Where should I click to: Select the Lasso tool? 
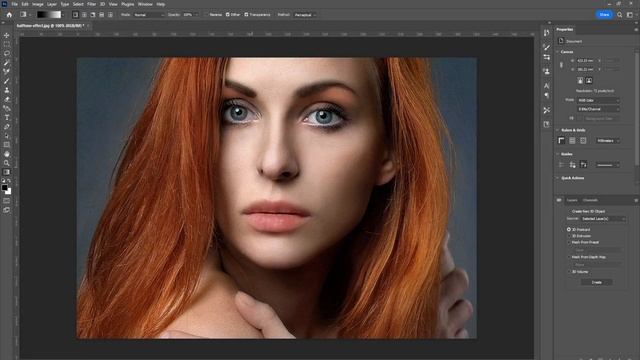(7, 53)
